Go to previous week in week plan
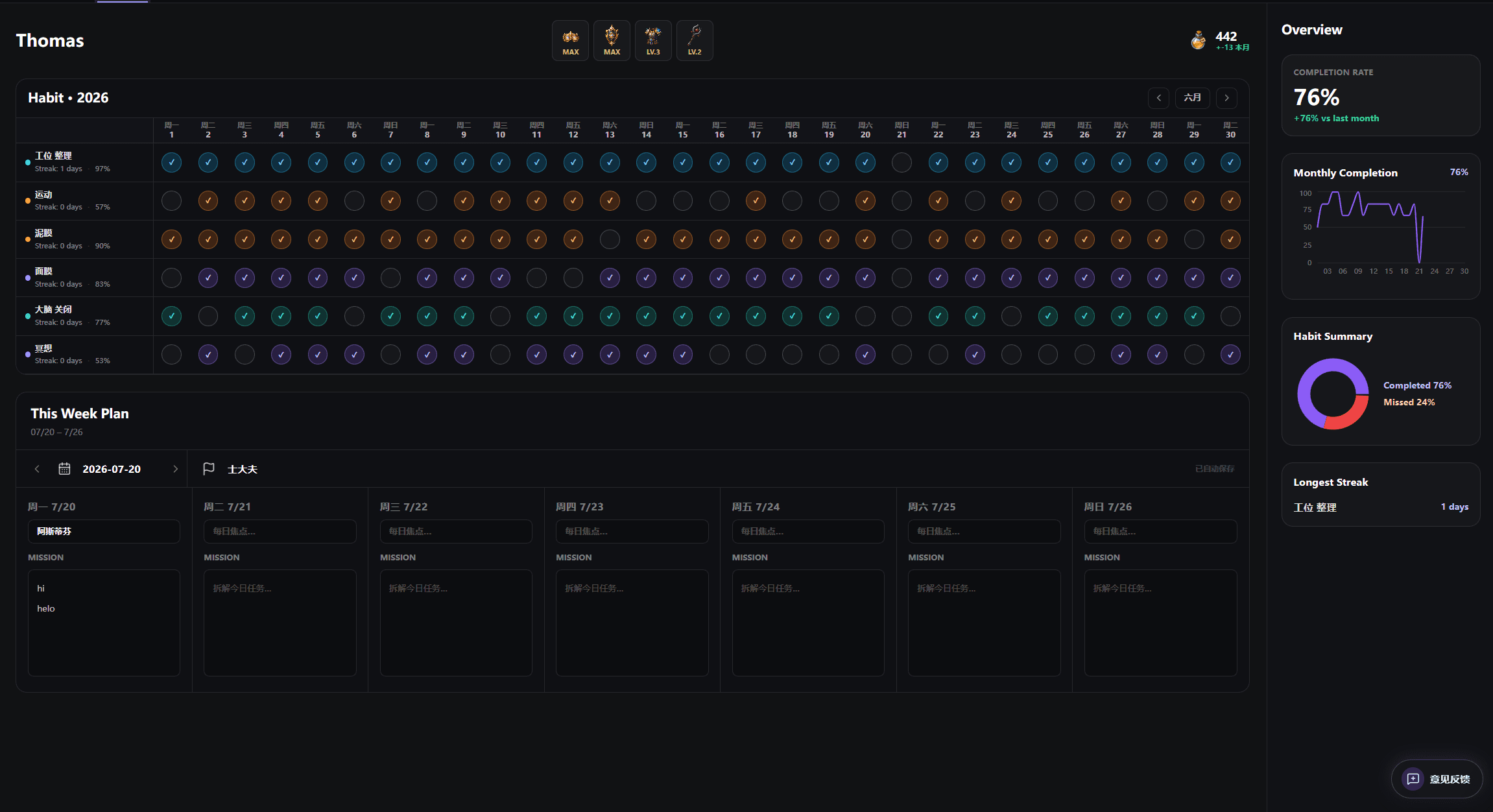The image size is (1493, 812). [x=37, y=469]
